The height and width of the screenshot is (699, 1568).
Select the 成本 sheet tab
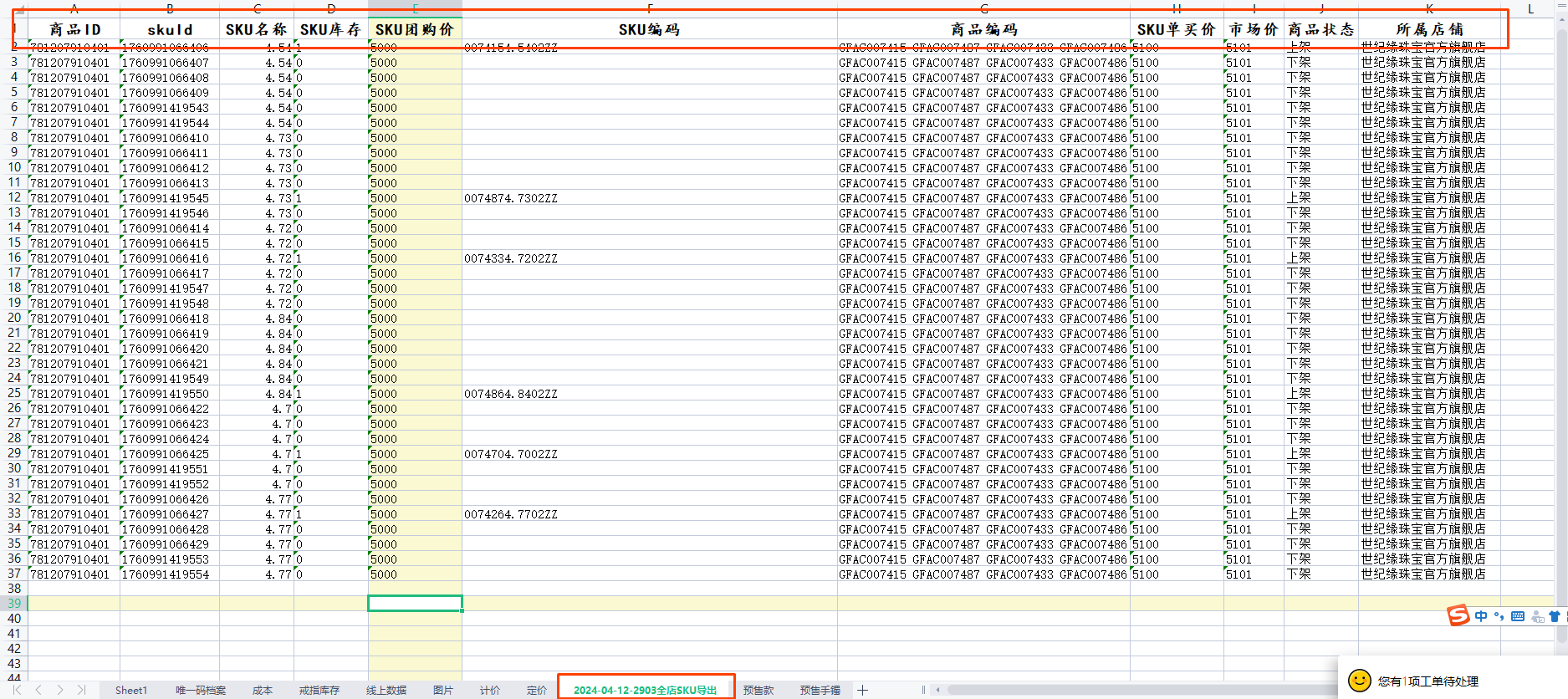[x=263, y=690]
